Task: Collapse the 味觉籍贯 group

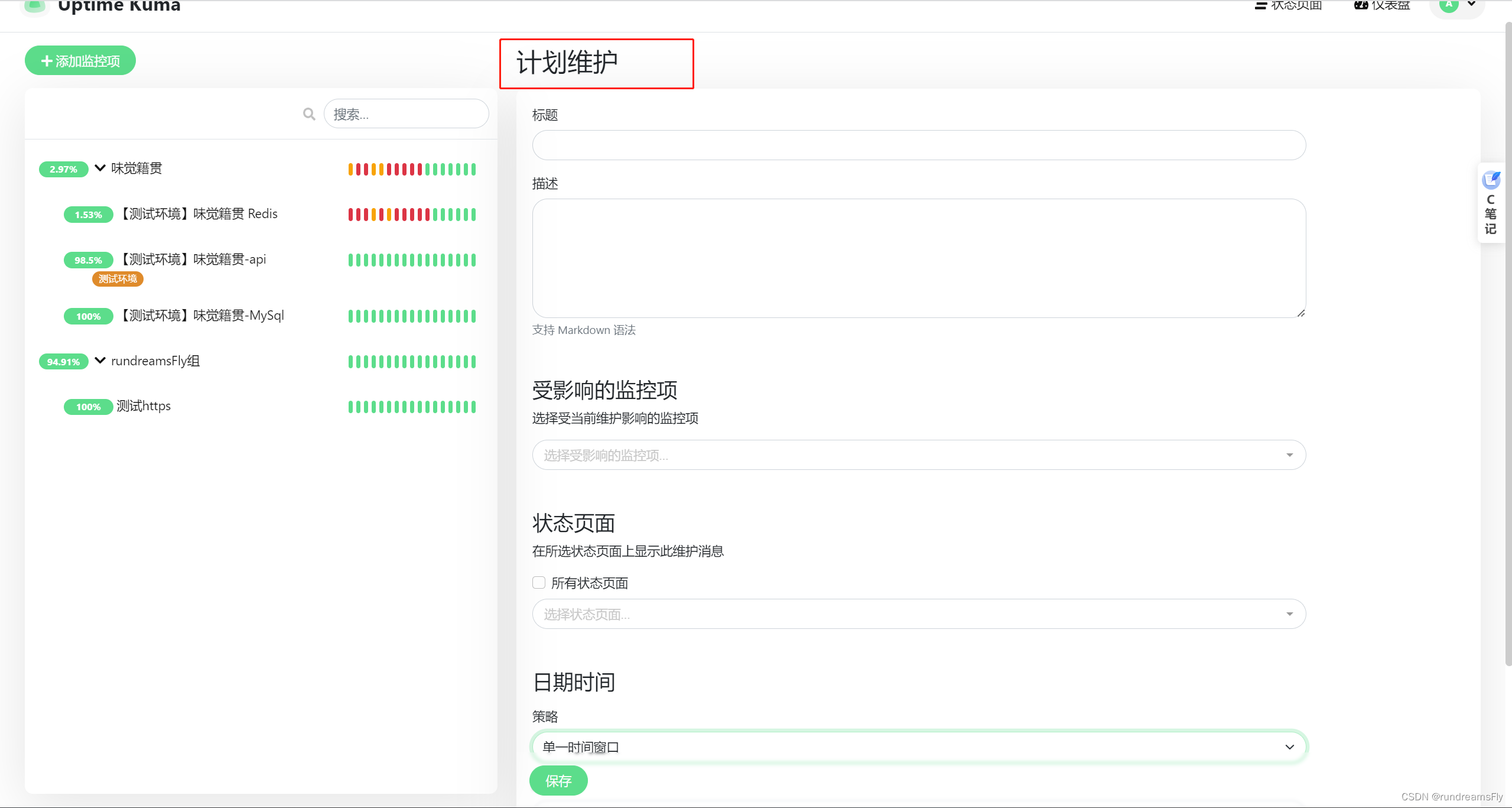Action: [x=100, y=168]
